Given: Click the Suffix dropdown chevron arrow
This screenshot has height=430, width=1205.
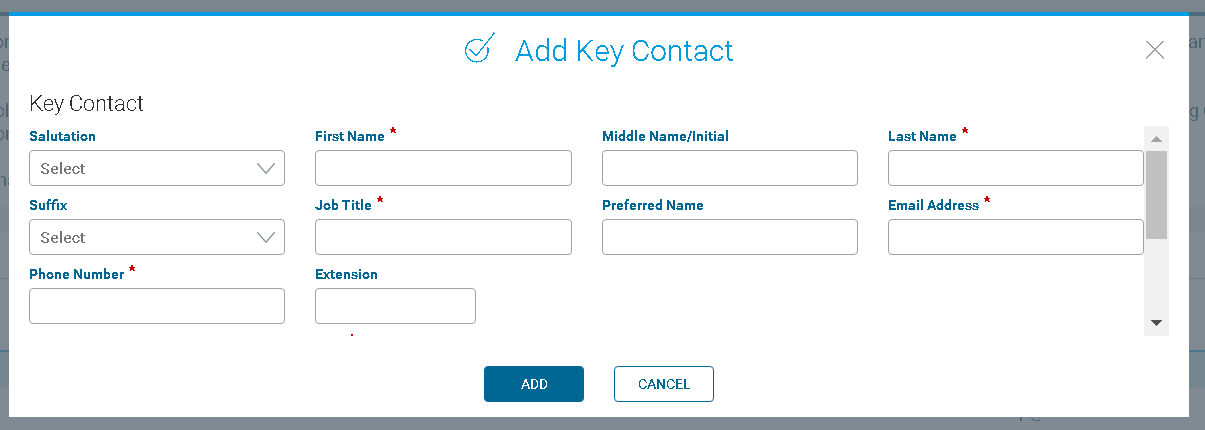Looking at the screenshot, I should click(266, 237).
